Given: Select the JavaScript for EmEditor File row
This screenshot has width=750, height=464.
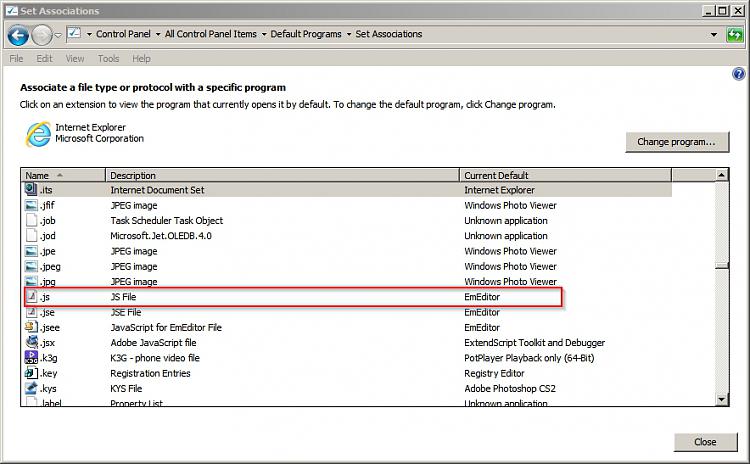Looking at the screenshot, I should pyautogui.click(x=347, y=327).
